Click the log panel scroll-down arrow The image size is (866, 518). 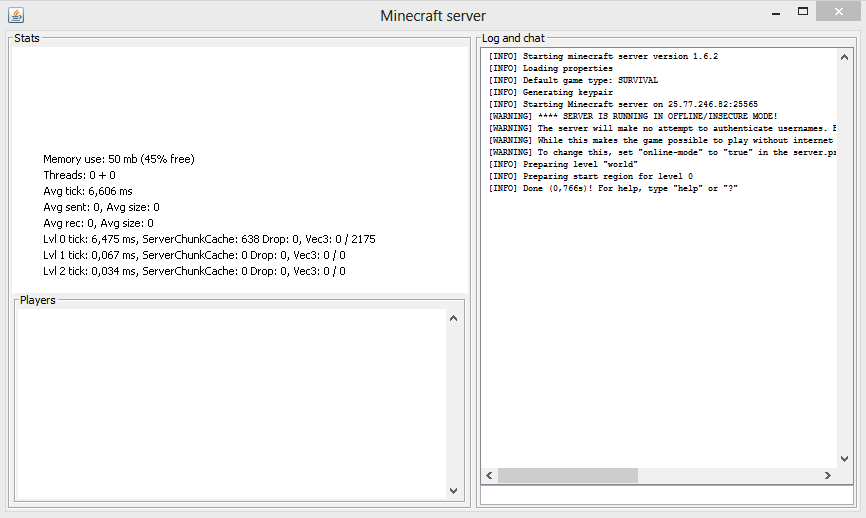click(x=844, y=458)
